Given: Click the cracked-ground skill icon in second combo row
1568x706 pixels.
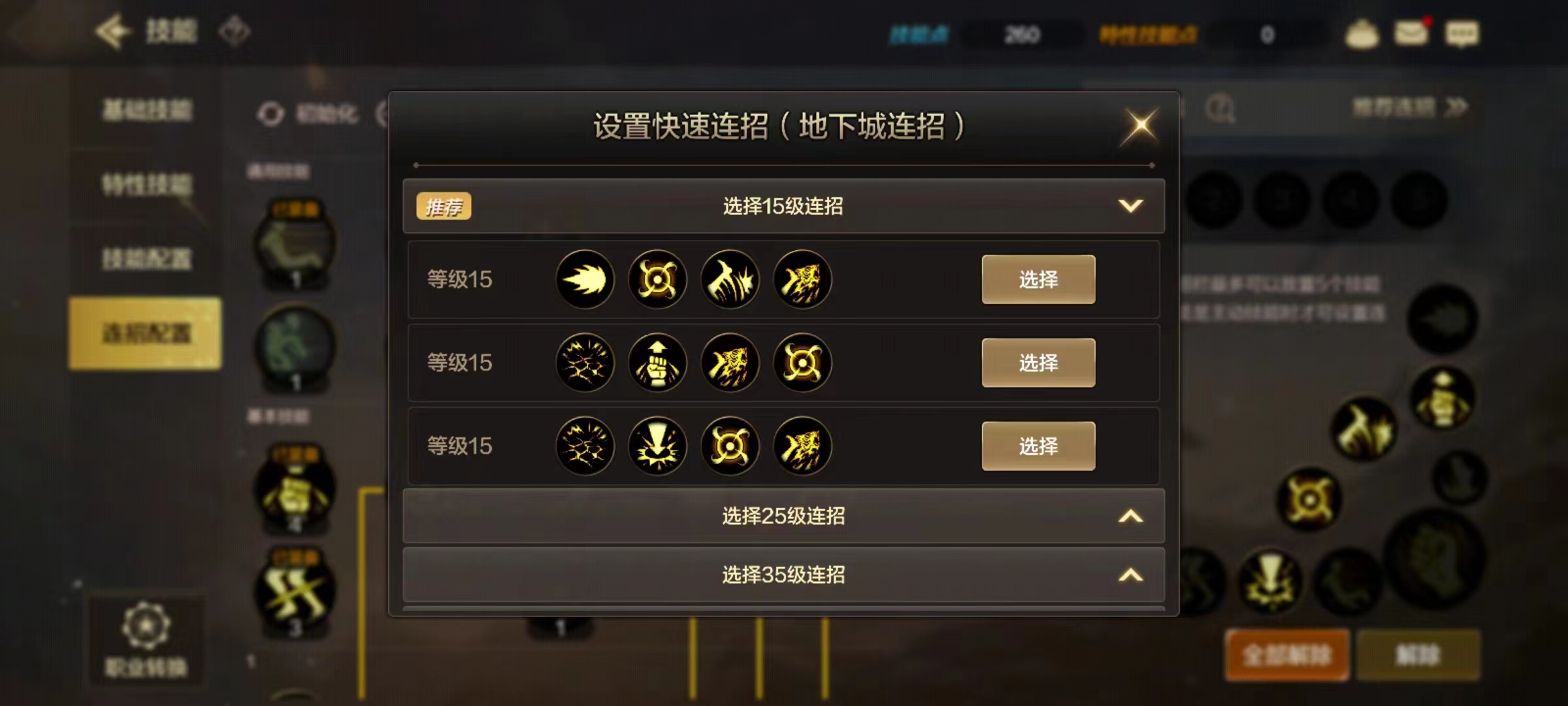Looking at the screenshot, I should click(x=585, y=363).
